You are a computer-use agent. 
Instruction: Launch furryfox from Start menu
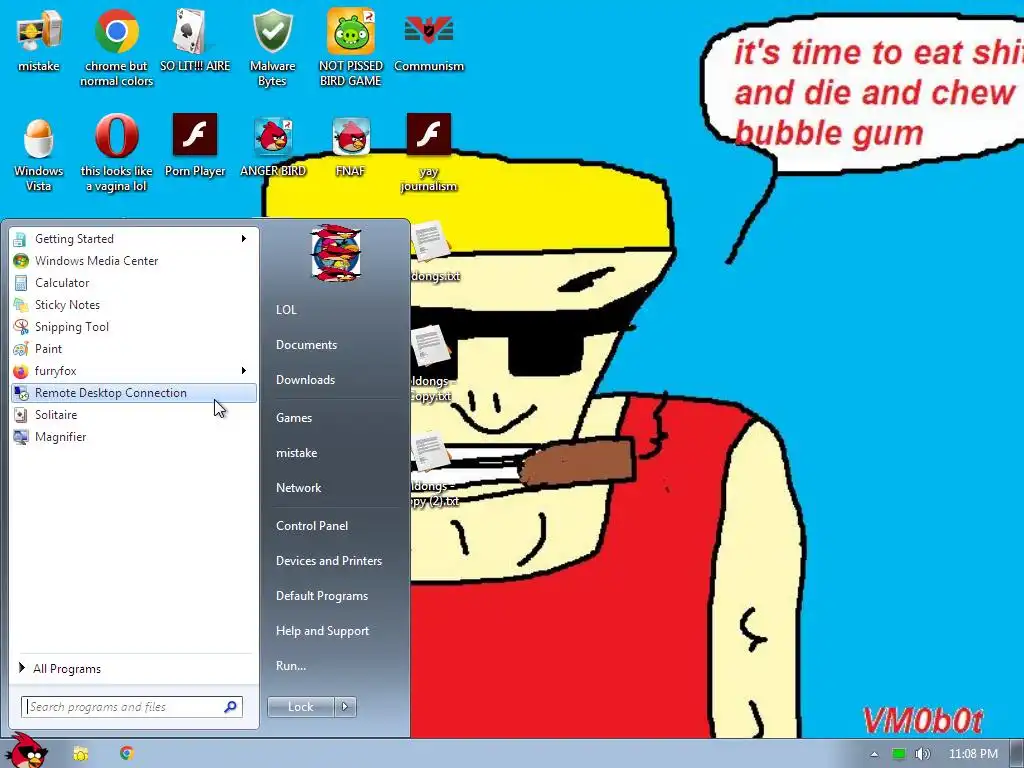tap(134, 371)
